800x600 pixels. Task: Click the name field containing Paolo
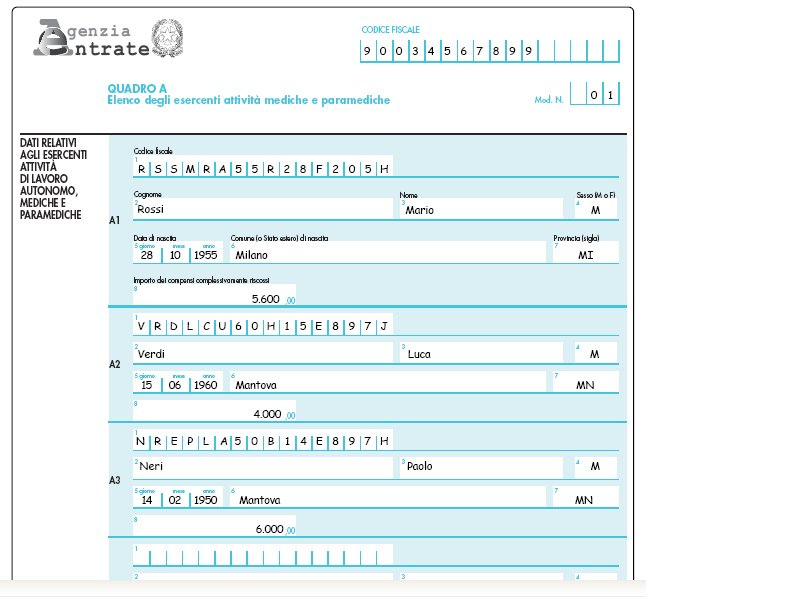(482, 466)
